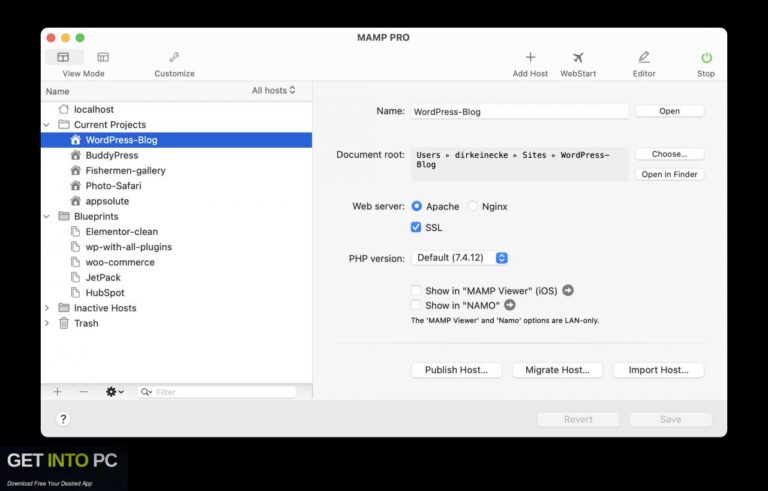Click Open in Finder button
768x491 pixels.
[x=669, y=174]
